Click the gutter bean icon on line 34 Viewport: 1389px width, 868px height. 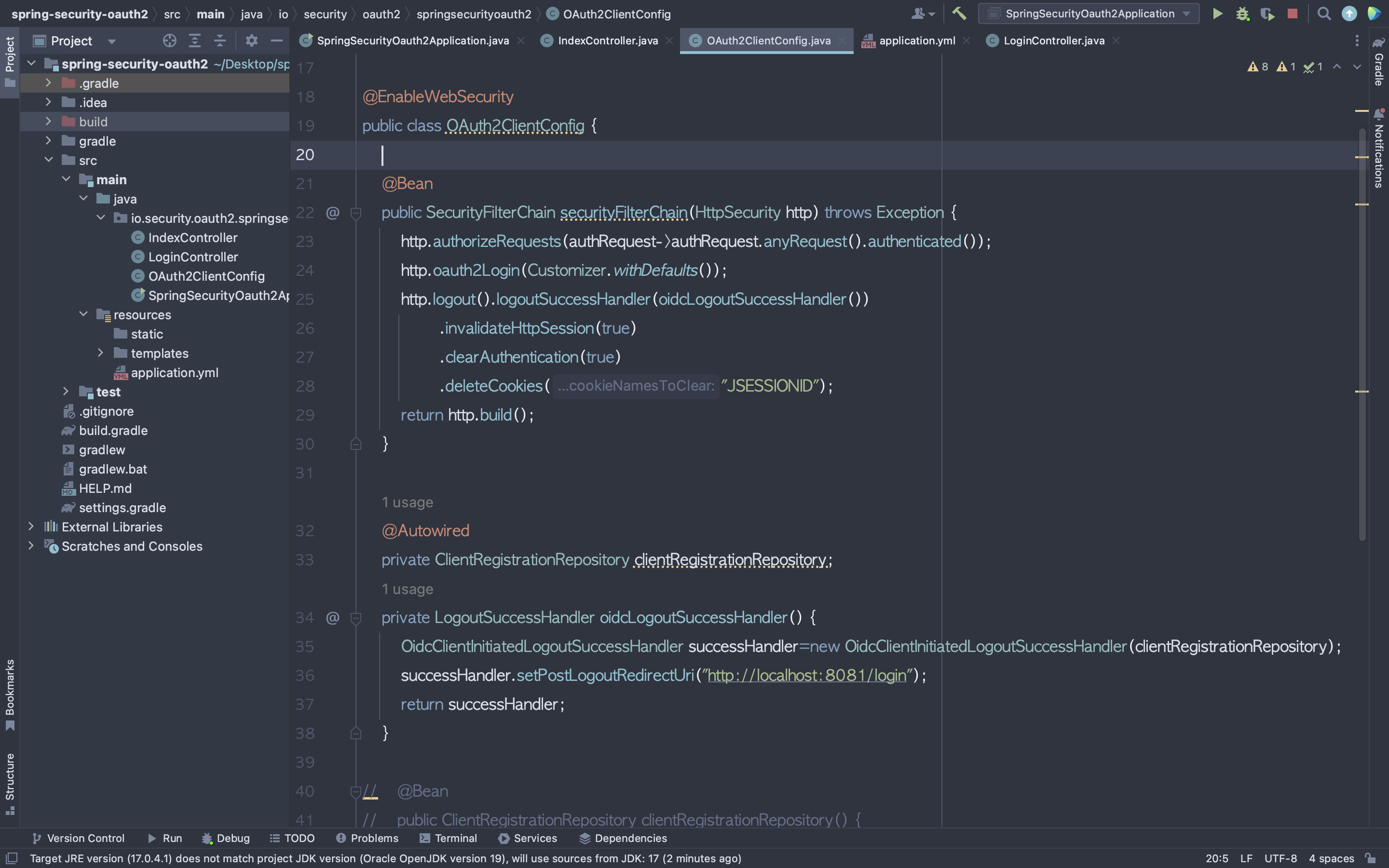pyautogui.click(x=333, y=618)
